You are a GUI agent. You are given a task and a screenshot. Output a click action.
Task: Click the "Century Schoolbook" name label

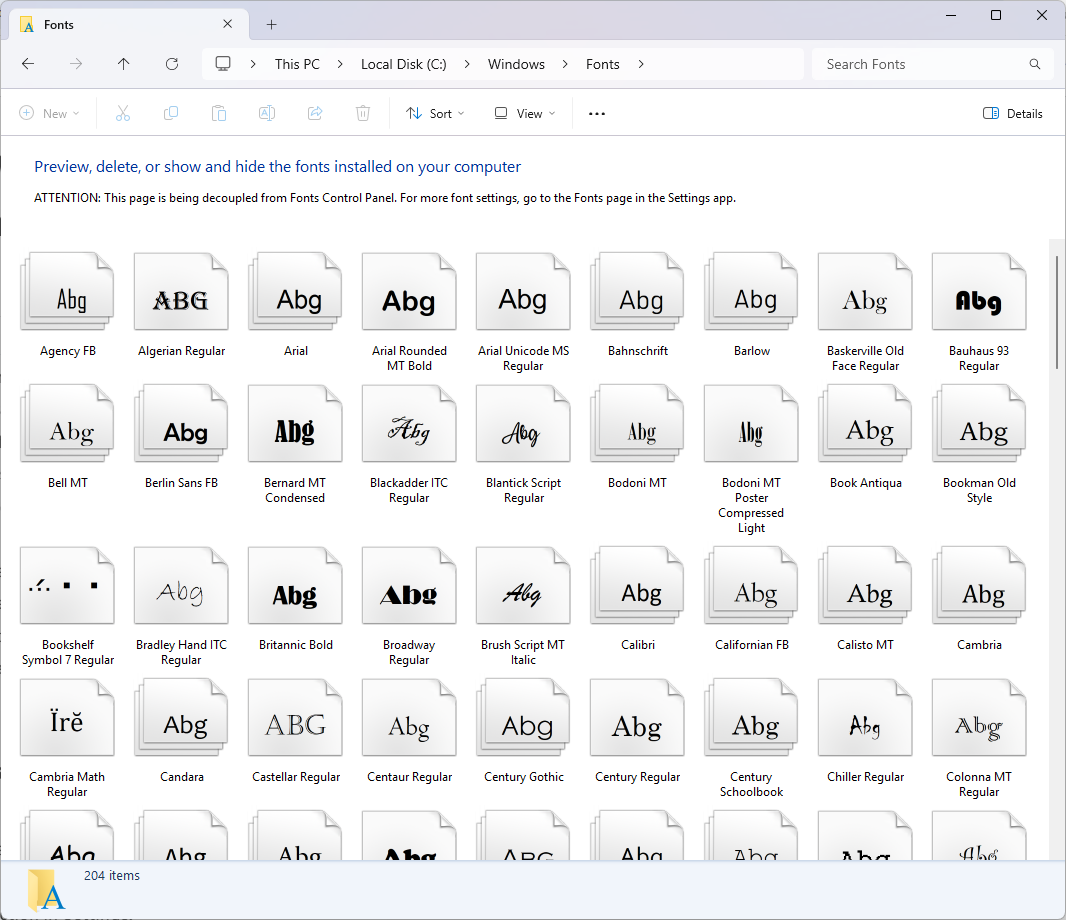coord(751,784)
